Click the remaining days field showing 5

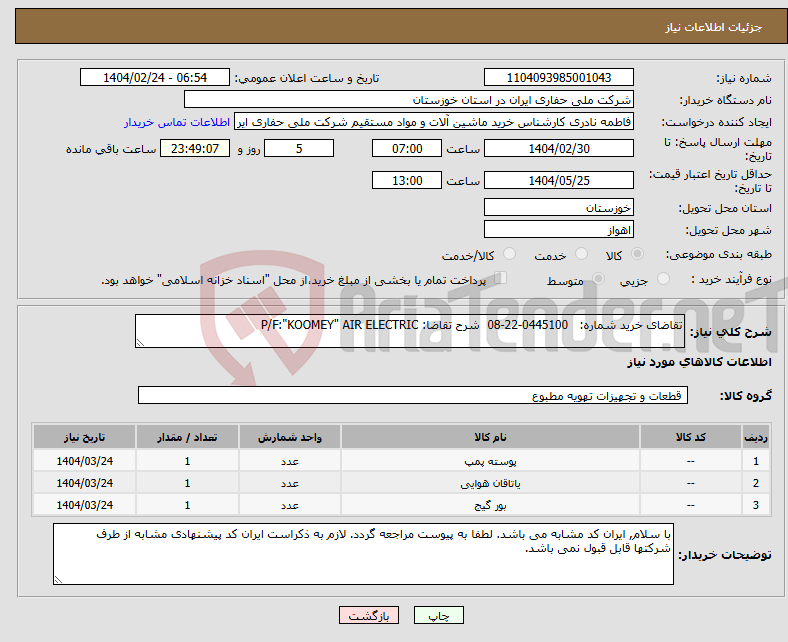tap(299, 148)
